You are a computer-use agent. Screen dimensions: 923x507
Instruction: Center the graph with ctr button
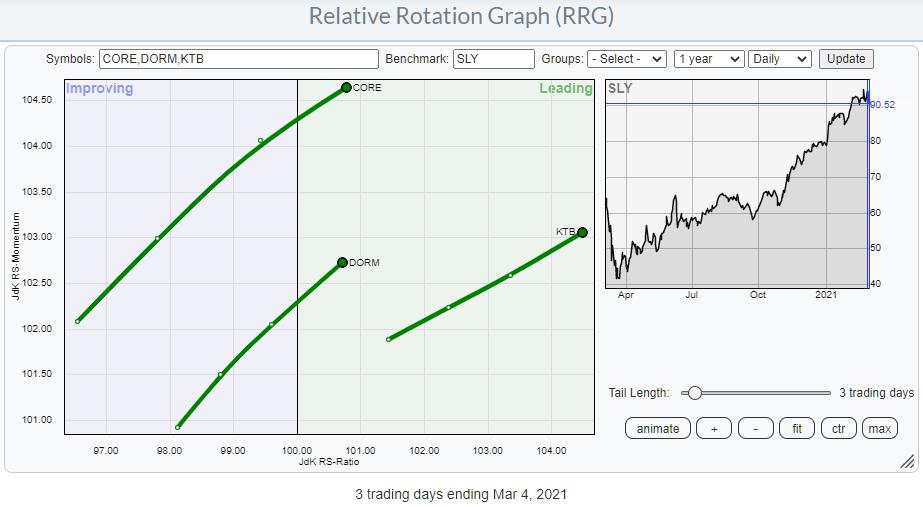838,429
